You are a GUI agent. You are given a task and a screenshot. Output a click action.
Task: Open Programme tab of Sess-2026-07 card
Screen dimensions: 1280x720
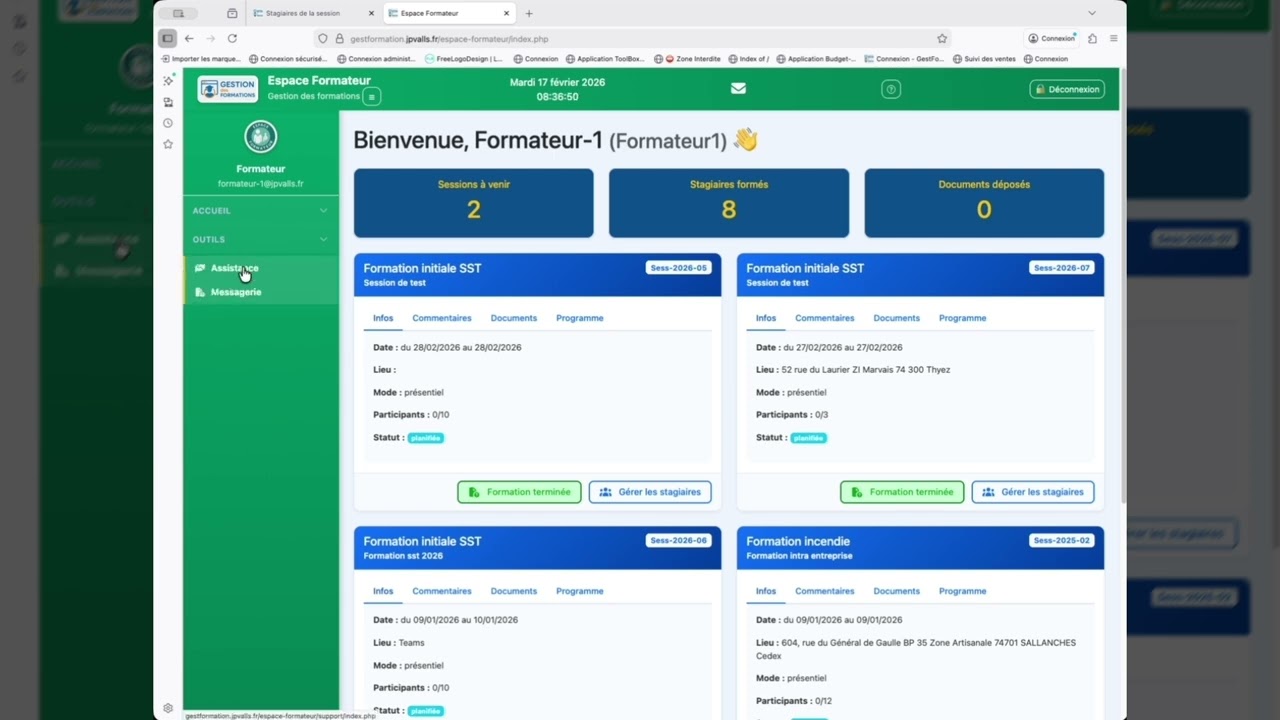click(x=963, y=318)
